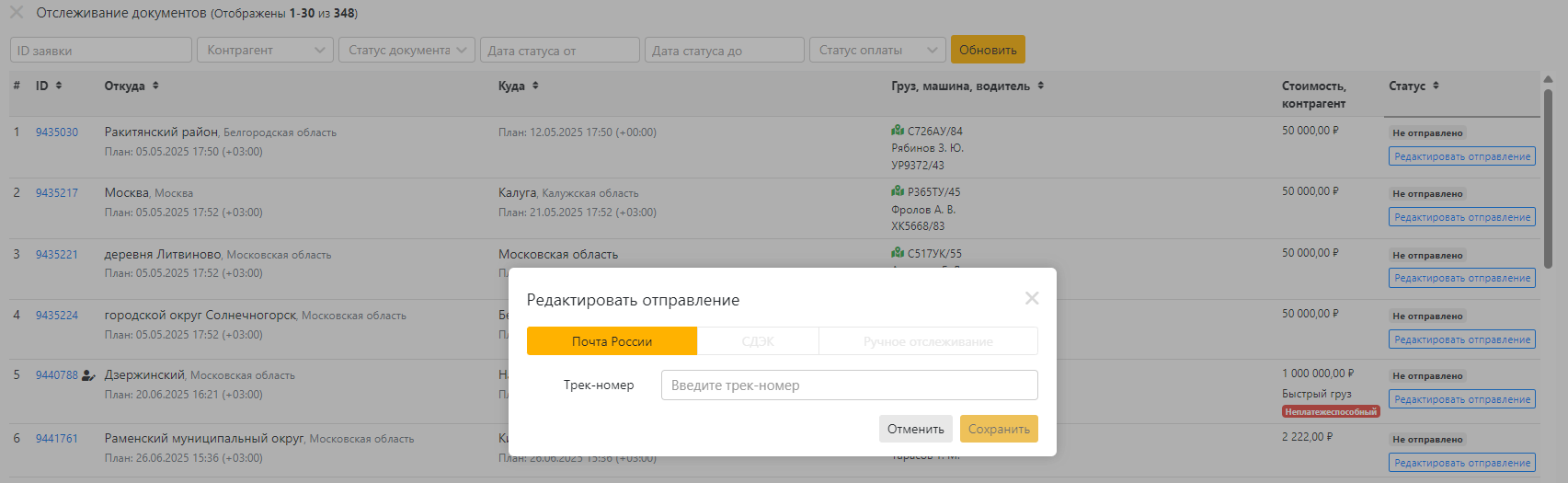Open the Статус оплаты dropdown
This screenshot has width=1568, height=483.
coord(877,50)
